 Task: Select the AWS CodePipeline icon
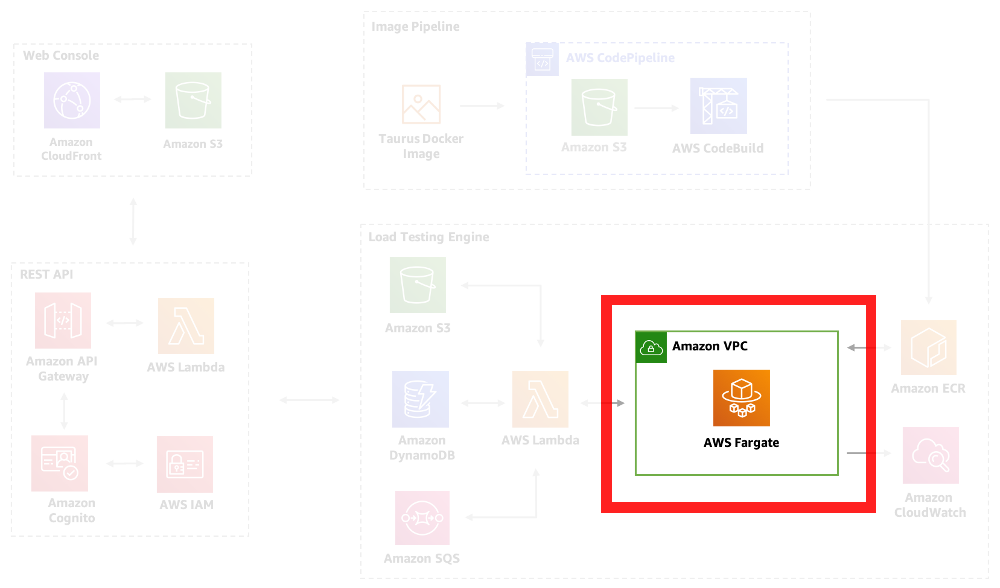542,59
